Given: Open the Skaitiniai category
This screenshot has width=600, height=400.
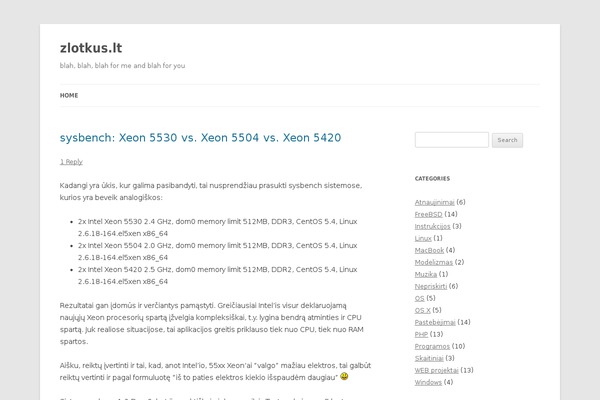Looking at the screenshot, I should (429, 358).
